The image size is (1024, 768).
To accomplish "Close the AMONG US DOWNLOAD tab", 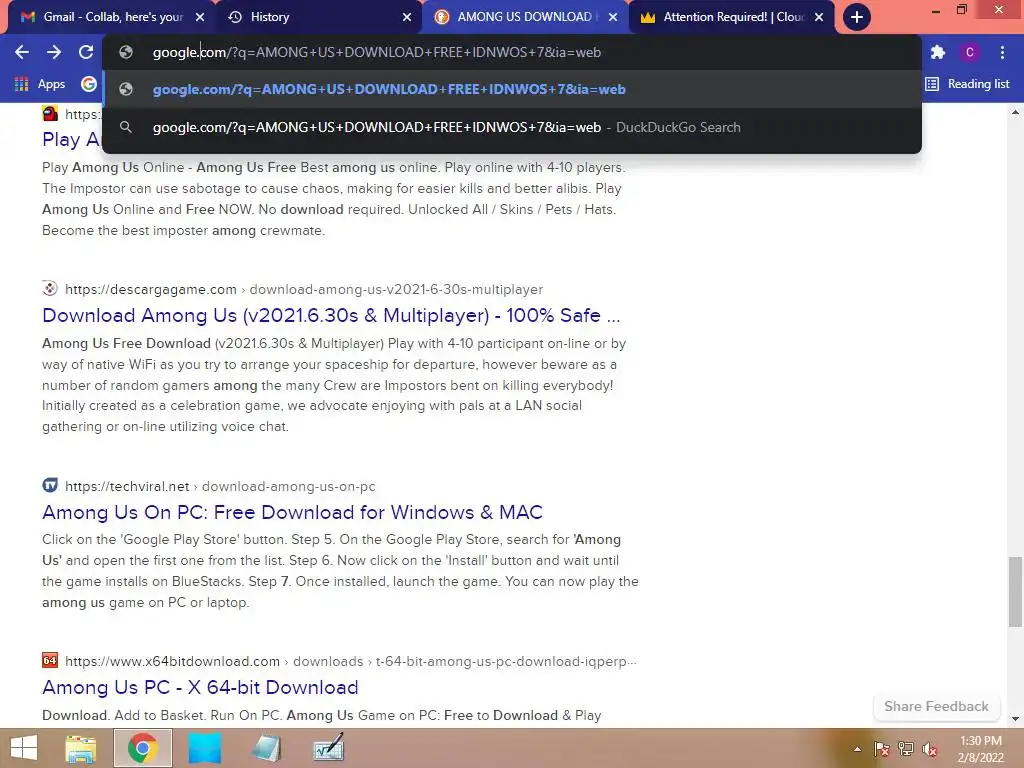I will [613, 17].
